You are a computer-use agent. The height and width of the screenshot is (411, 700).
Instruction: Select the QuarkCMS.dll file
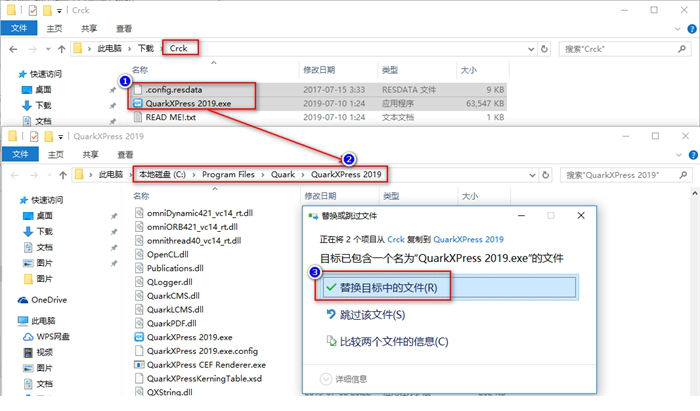point(173,295)
